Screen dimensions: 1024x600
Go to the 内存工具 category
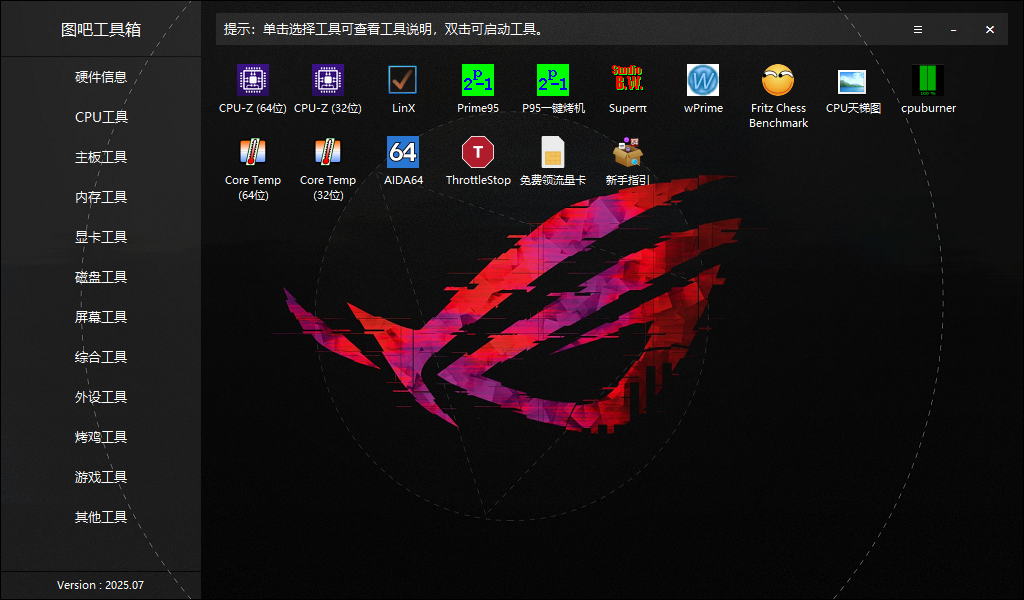101,197
